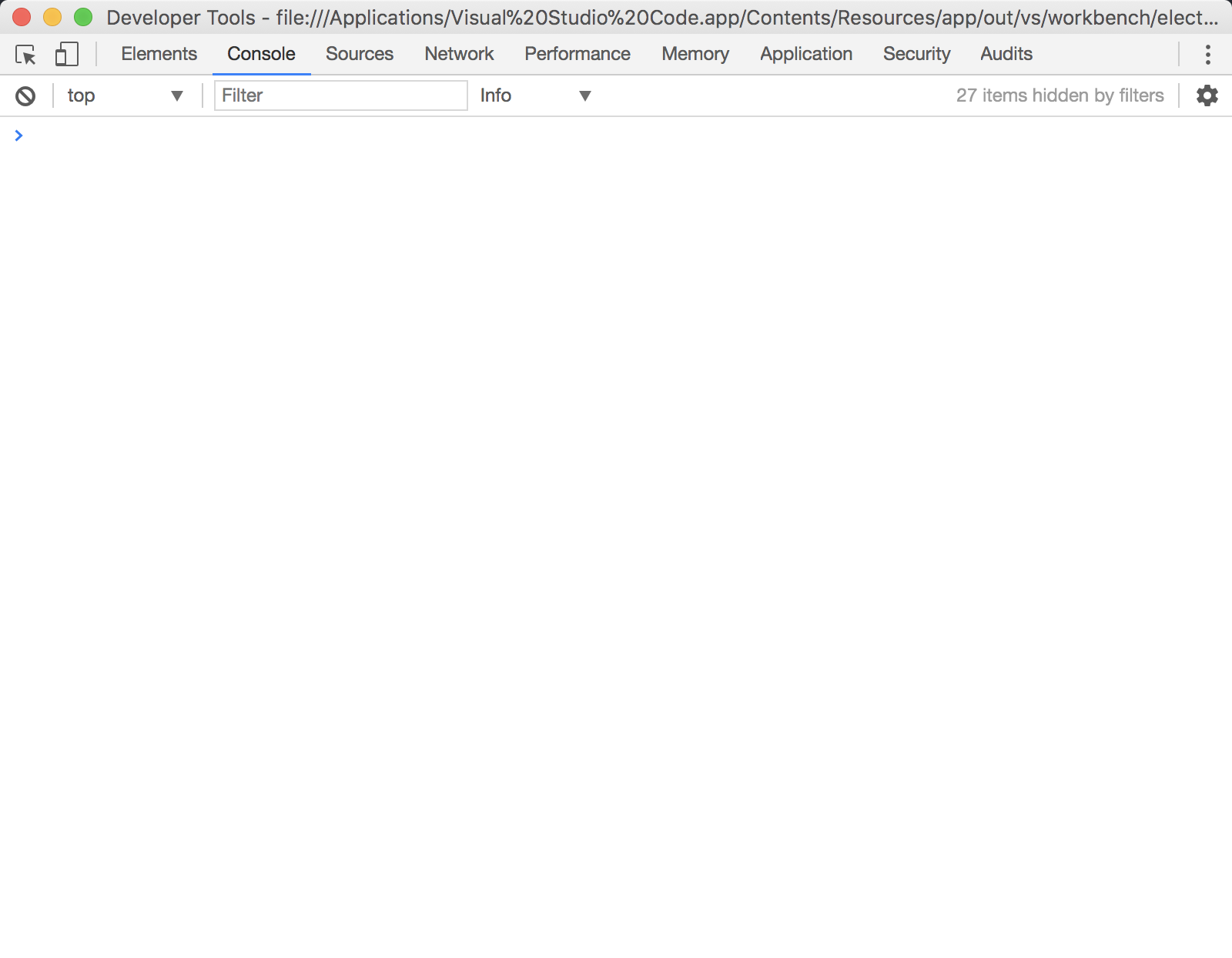Viewport: 1232px width, 958px height.
Task: Clear console with the ban icon
Action: click(25, 95)
